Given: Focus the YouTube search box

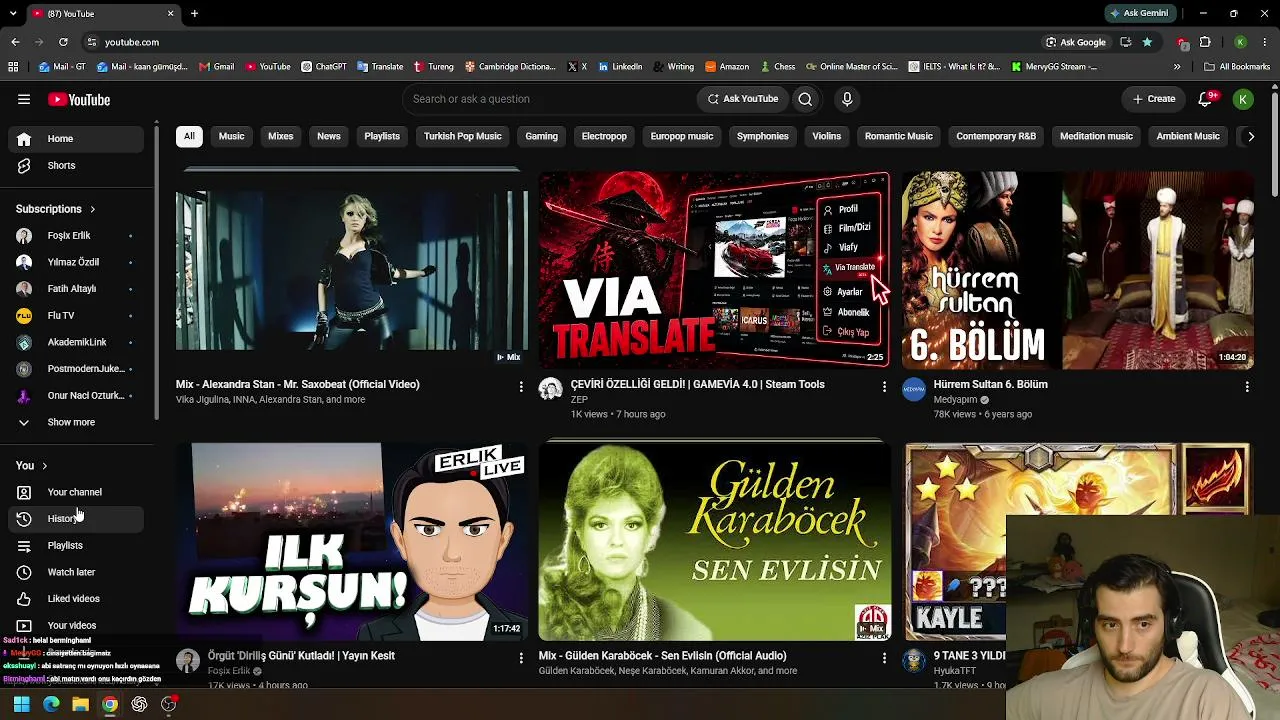Looking at the screenshot, I should [548, 99].
